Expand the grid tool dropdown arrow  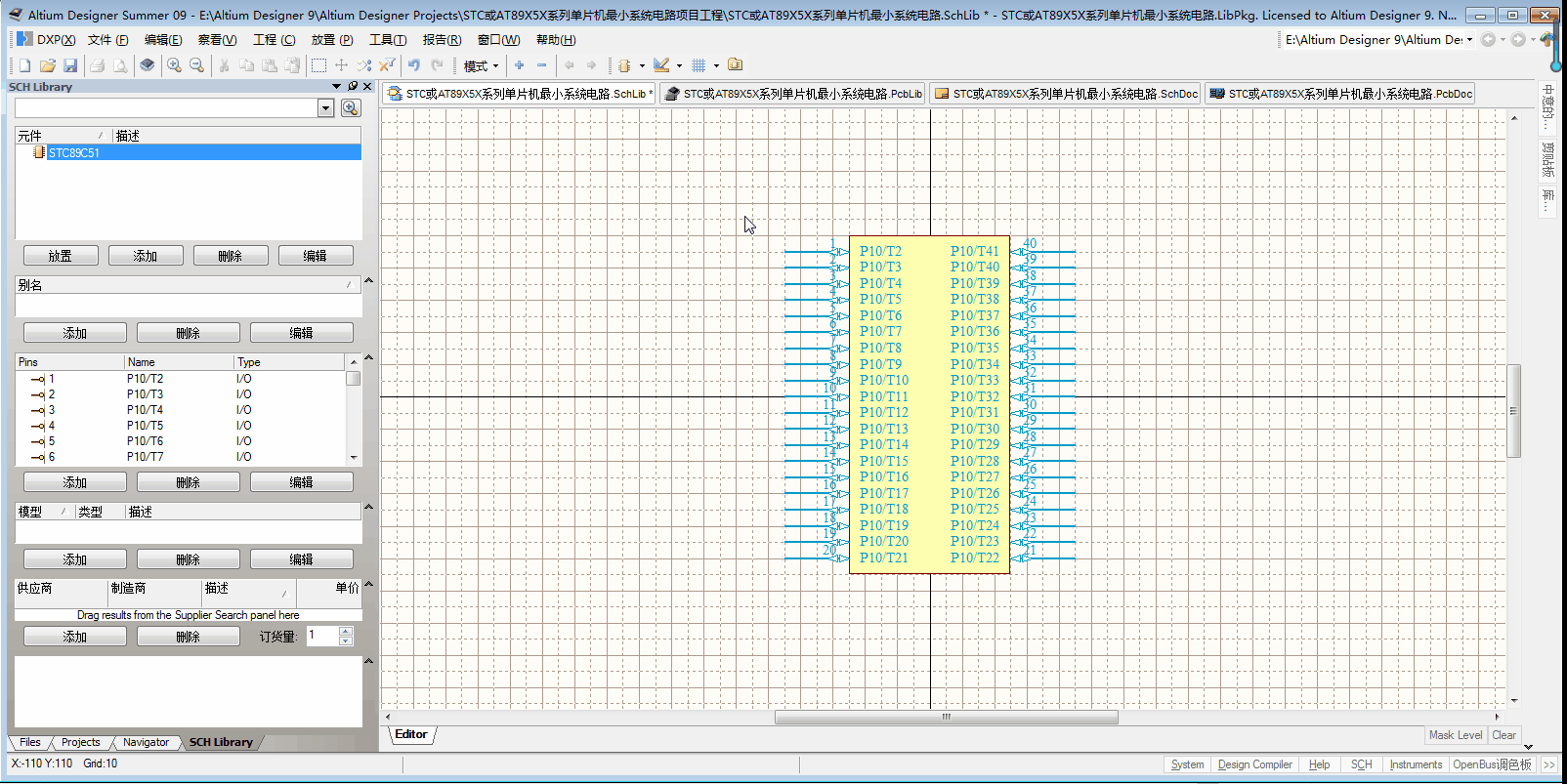click(x=716, y=65)
